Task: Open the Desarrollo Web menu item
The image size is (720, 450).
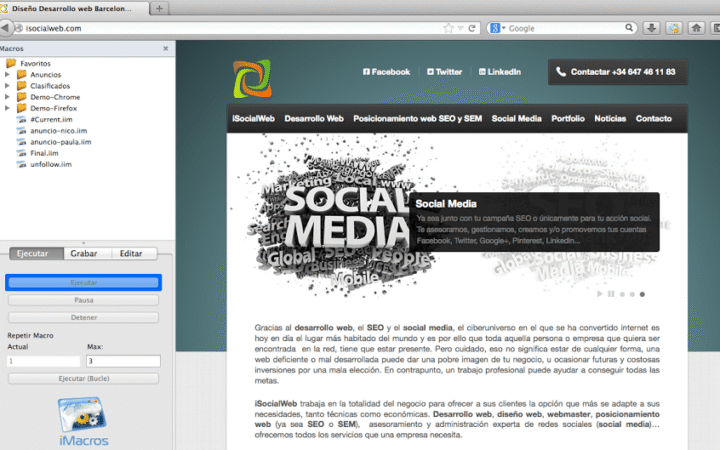Action: (314, 118)
